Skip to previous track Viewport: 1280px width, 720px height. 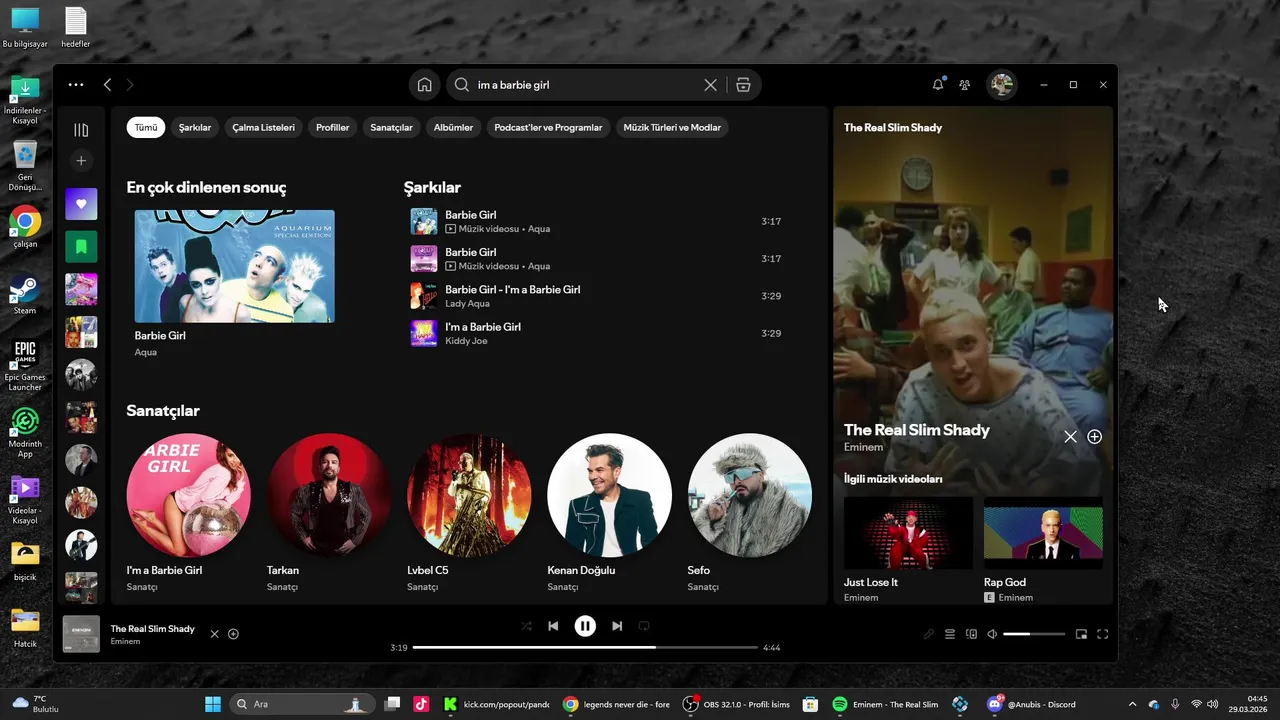pos(553,626)
